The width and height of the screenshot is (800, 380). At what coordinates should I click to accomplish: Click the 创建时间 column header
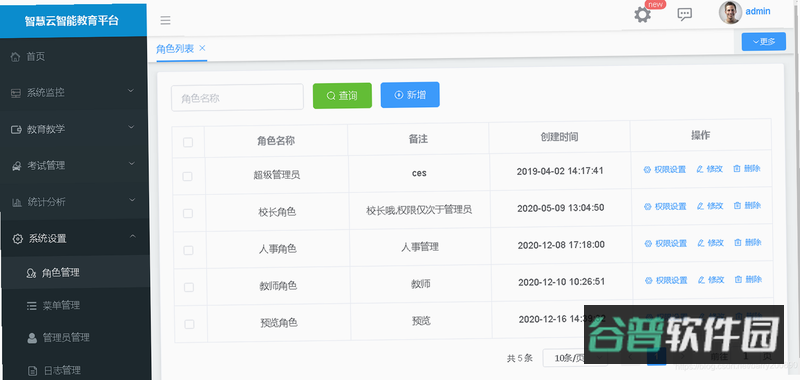[559, 137]
